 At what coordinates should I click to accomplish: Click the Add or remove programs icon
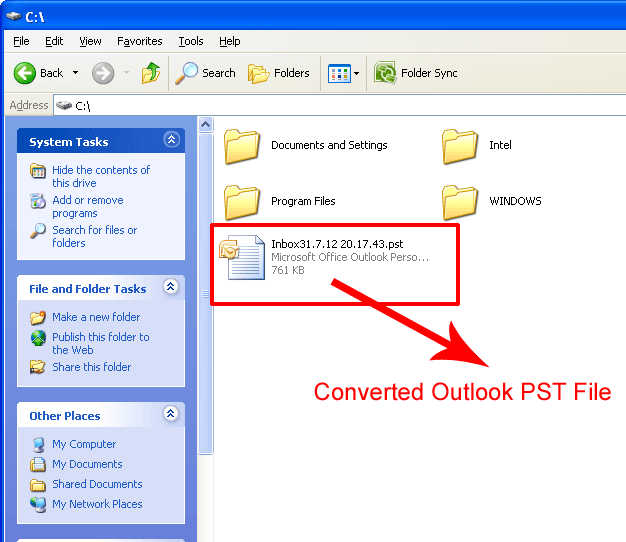click(38, 201)
